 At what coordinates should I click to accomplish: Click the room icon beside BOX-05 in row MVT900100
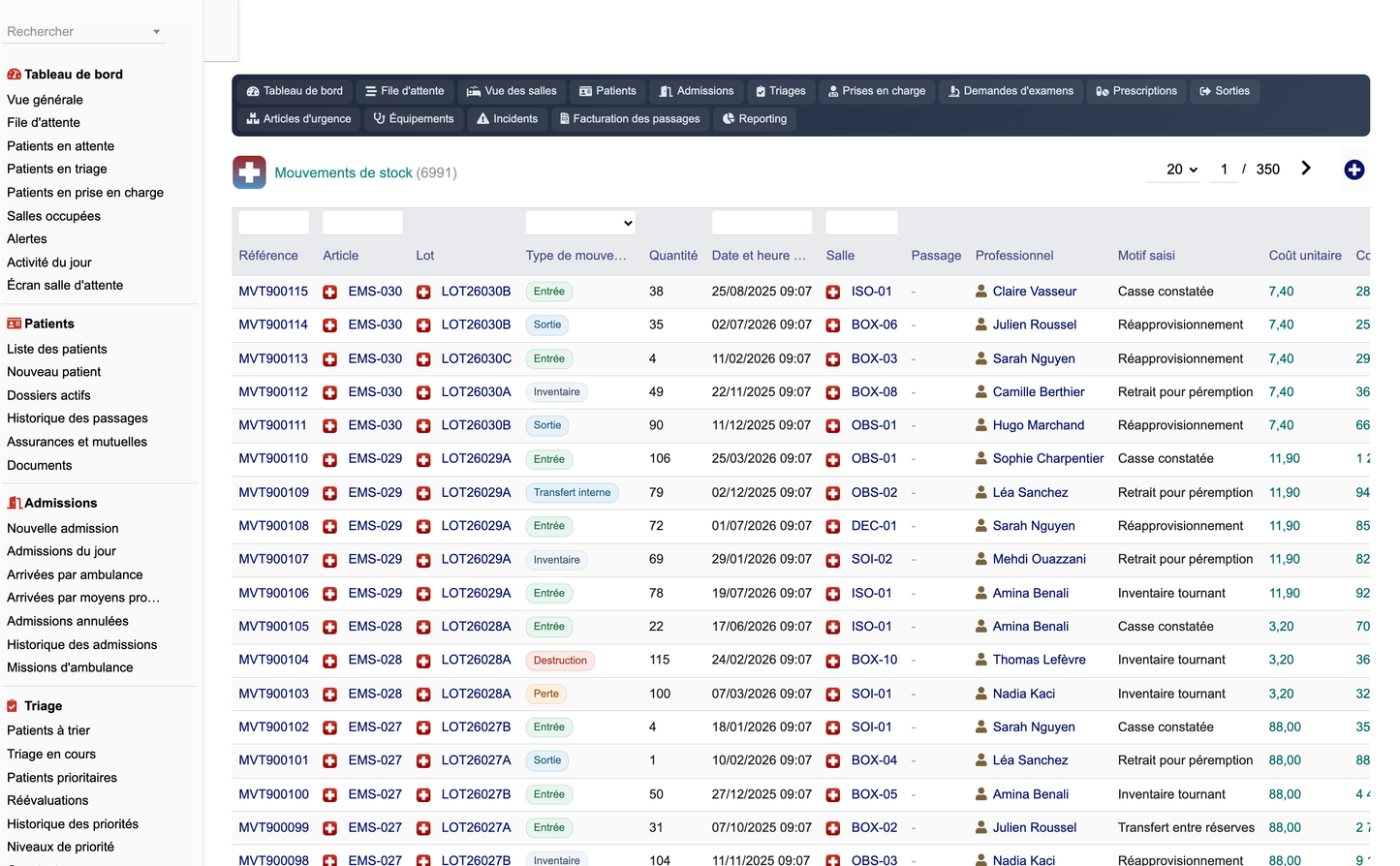pyautogui.click(x=833, y=795)
